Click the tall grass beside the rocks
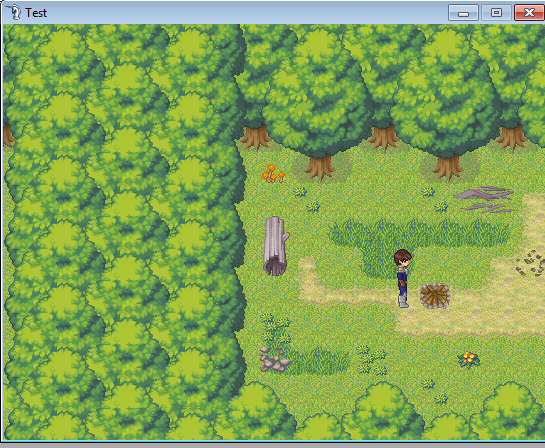This screenshot has height=448, width=545. 318,361
